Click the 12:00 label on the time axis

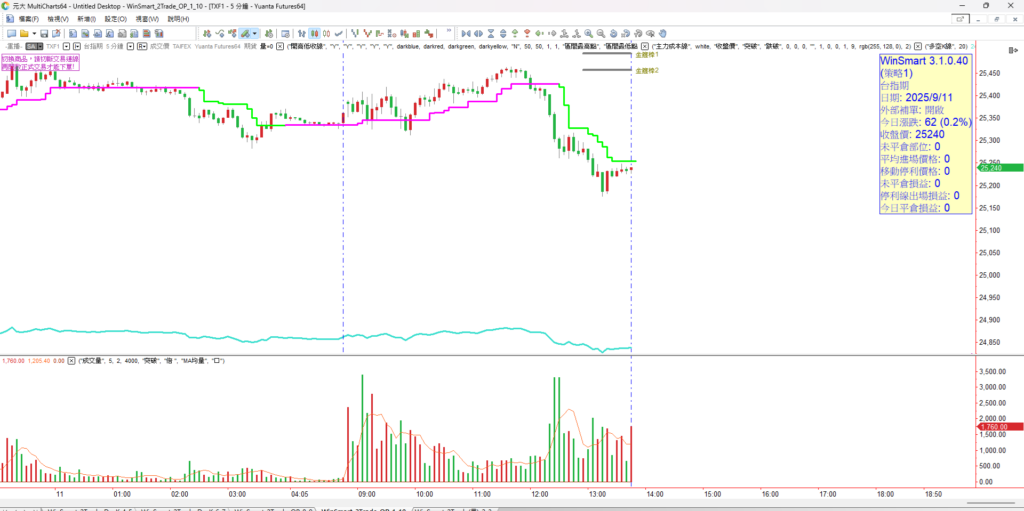click(x=540, y=494)
